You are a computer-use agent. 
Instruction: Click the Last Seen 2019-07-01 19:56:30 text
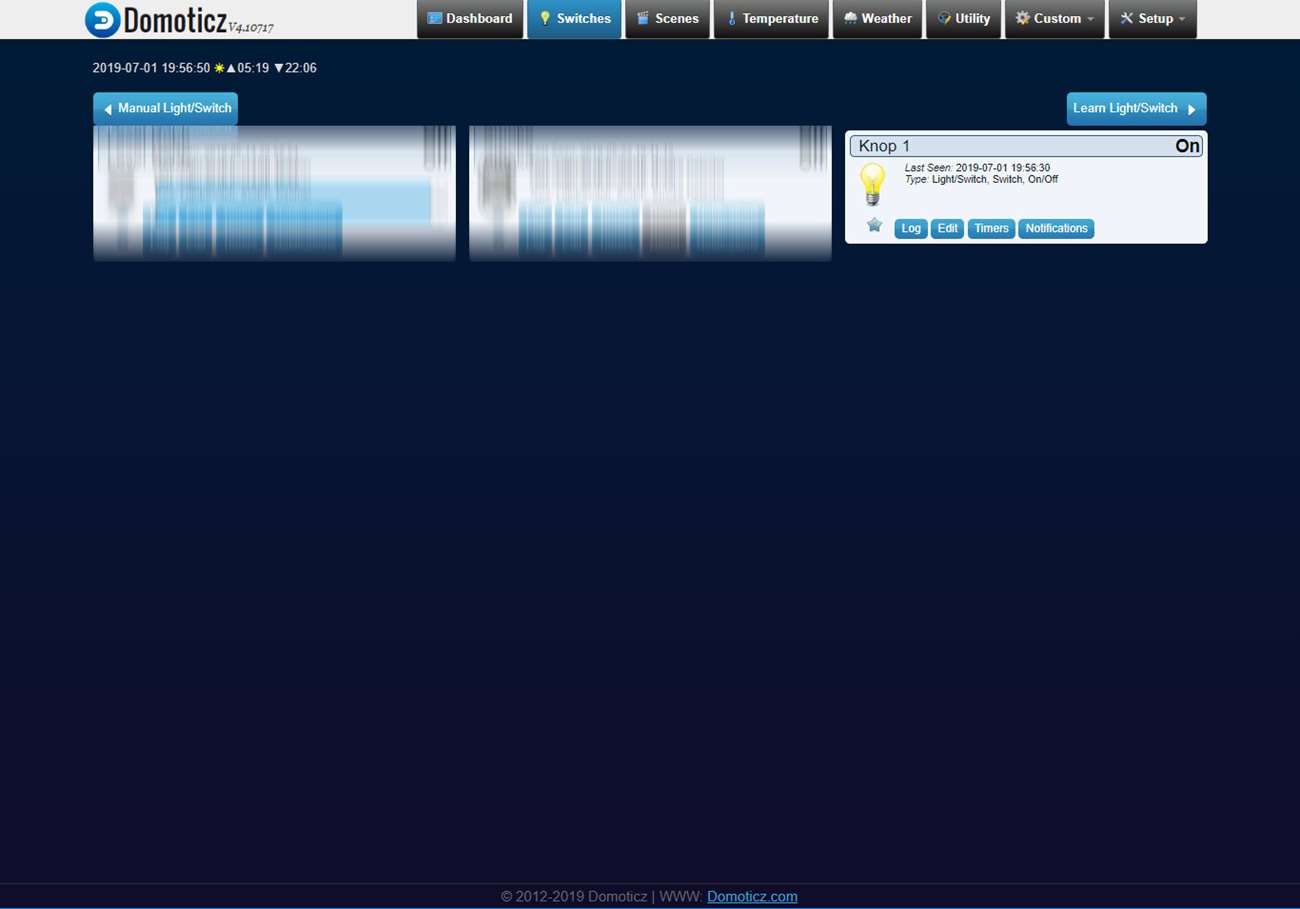click(977, 168)
